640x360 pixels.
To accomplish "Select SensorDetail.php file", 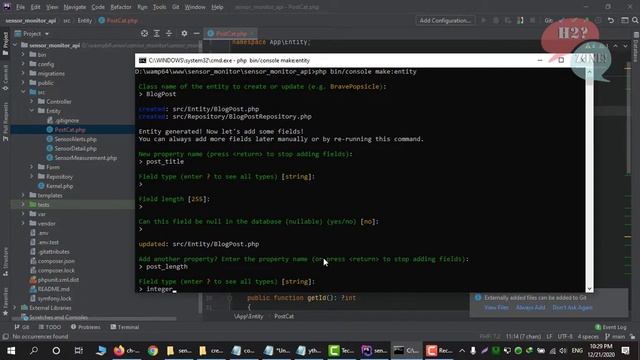I will [76, 148].
